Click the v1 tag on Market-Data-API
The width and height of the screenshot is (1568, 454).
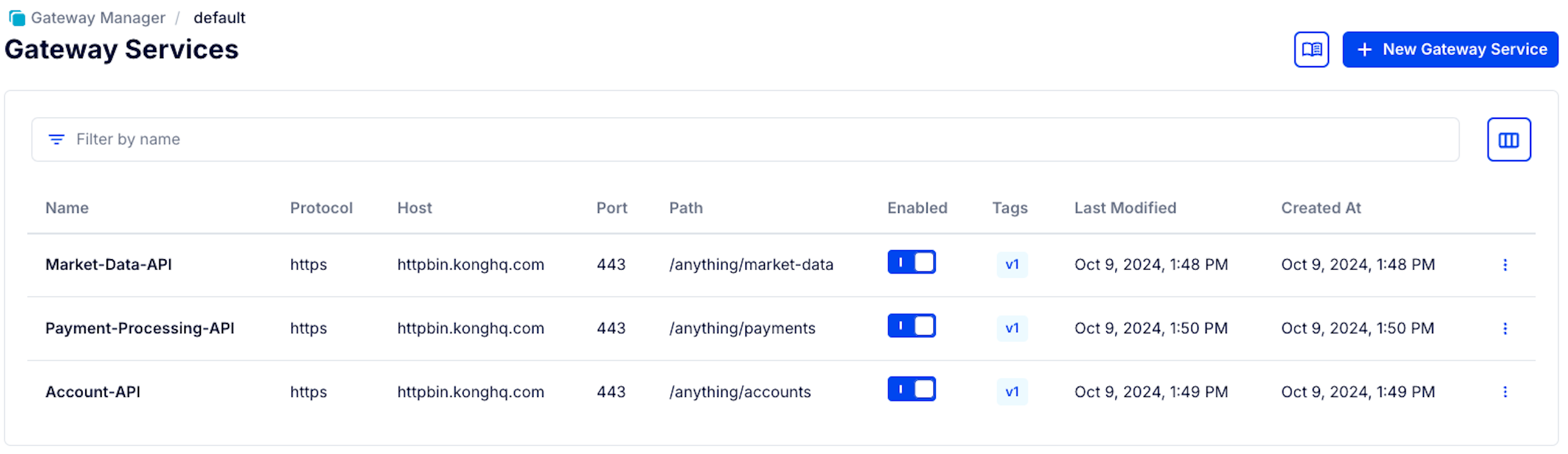click(x=1012, y=265)
